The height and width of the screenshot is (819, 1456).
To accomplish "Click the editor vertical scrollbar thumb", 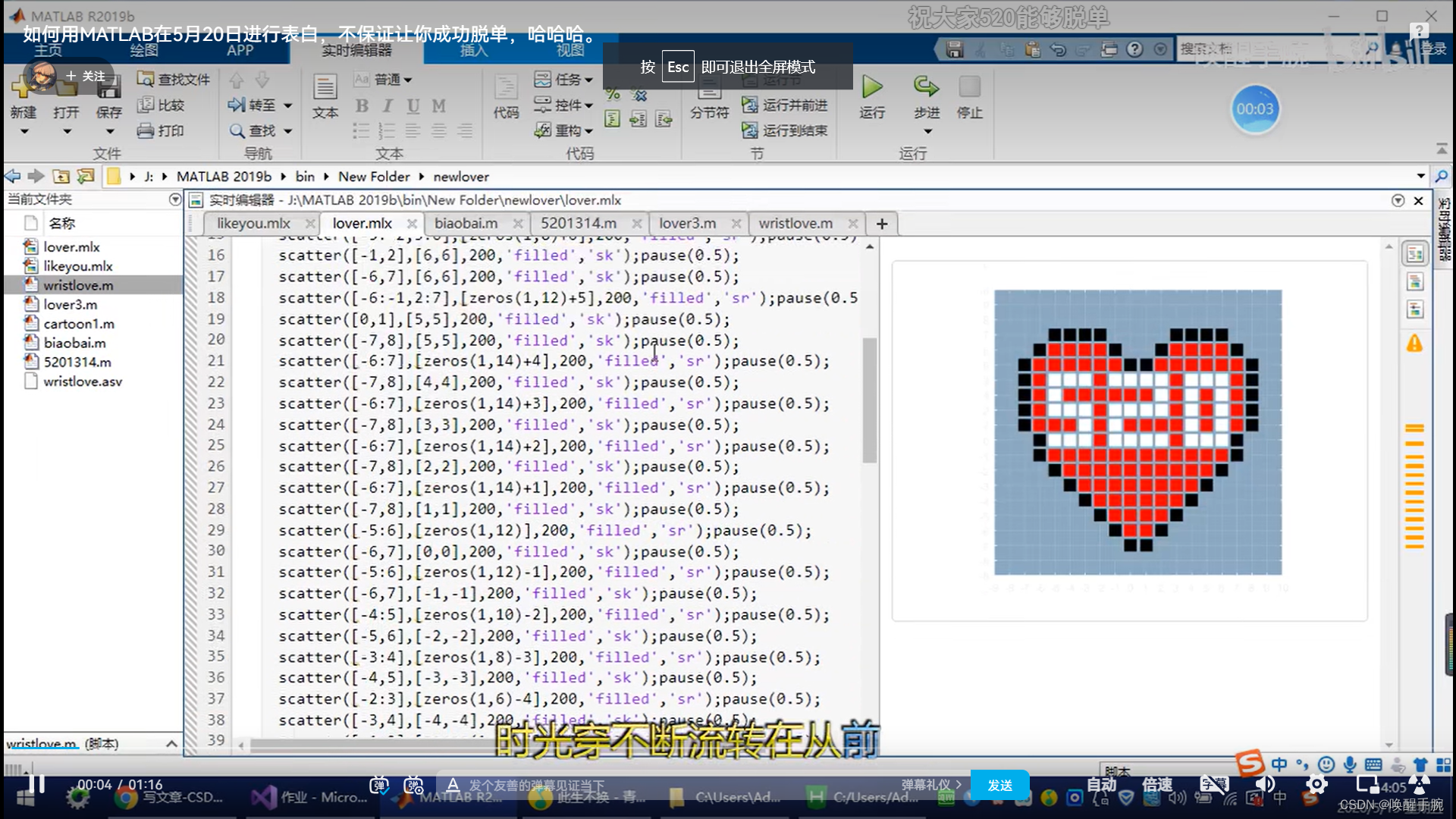I will (869, 400).
